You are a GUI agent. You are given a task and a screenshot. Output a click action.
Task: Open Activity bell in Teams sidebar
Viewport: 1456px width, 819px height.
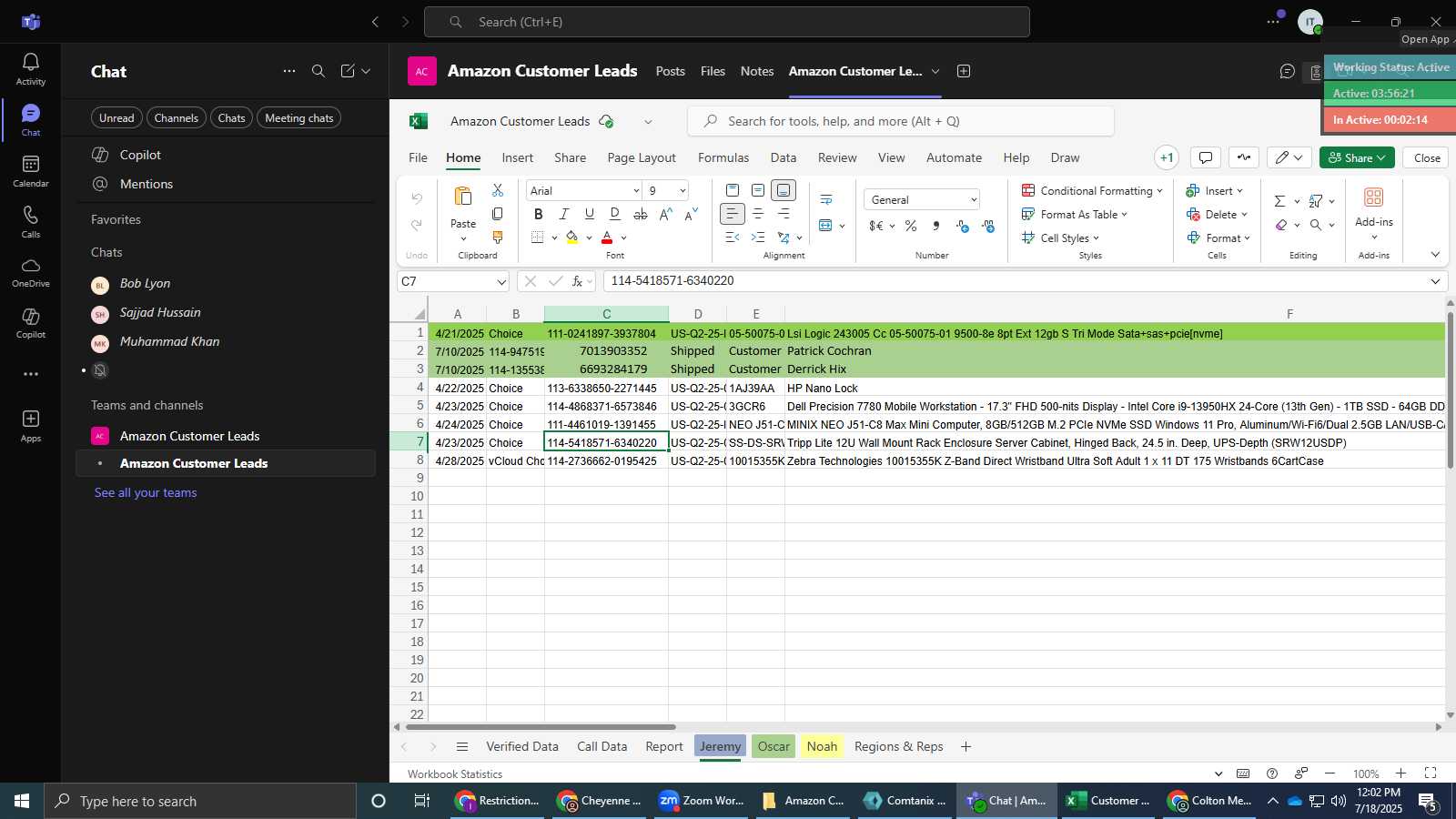(x=30, y=69)
